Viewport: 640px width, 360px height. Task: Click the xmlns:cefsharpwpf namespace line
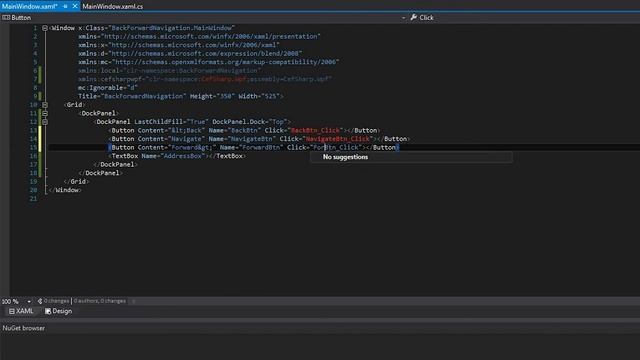(x=205, y=79)
